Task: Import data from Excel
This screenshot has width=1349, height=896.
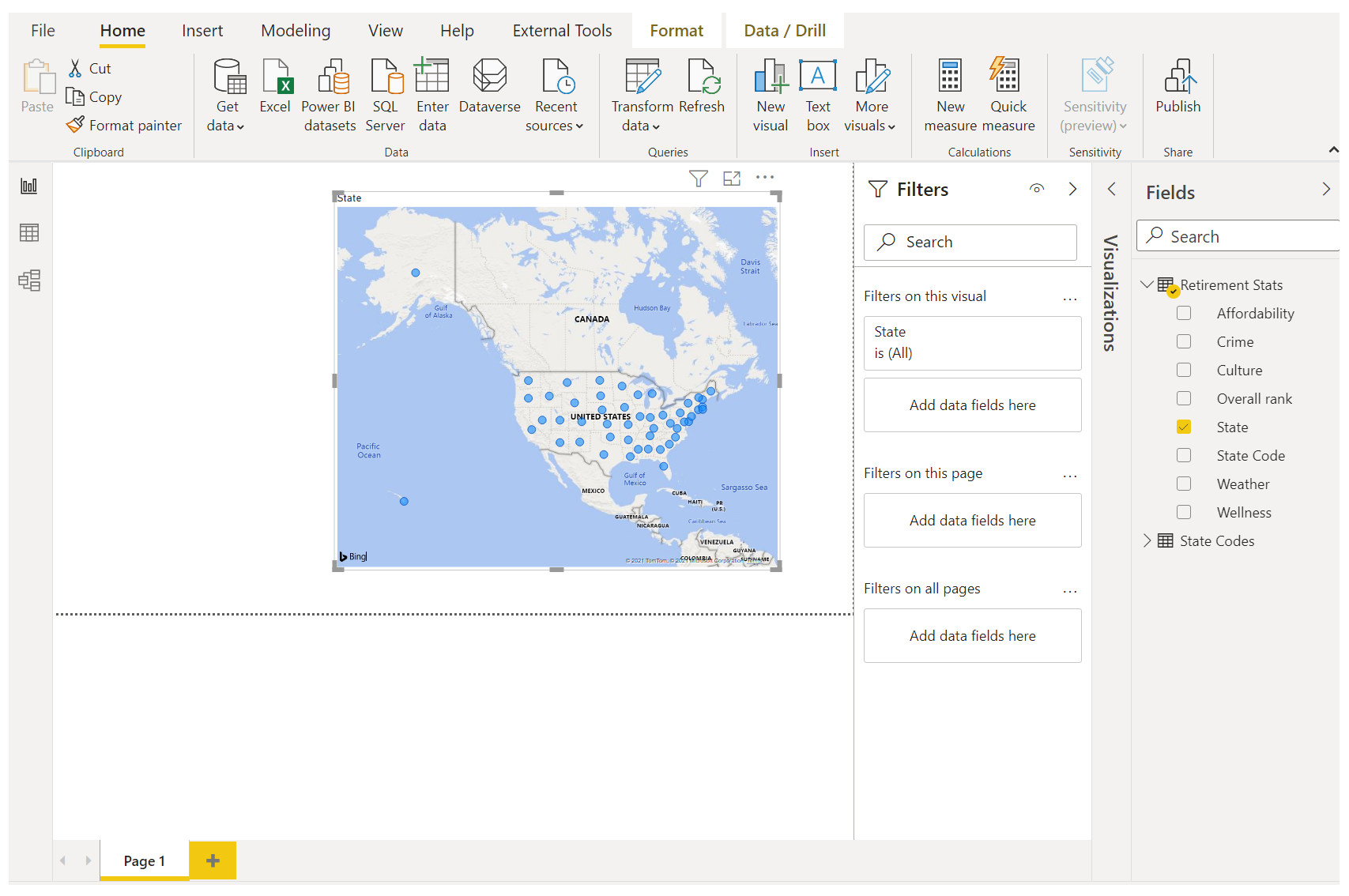Action: point(275,87)
